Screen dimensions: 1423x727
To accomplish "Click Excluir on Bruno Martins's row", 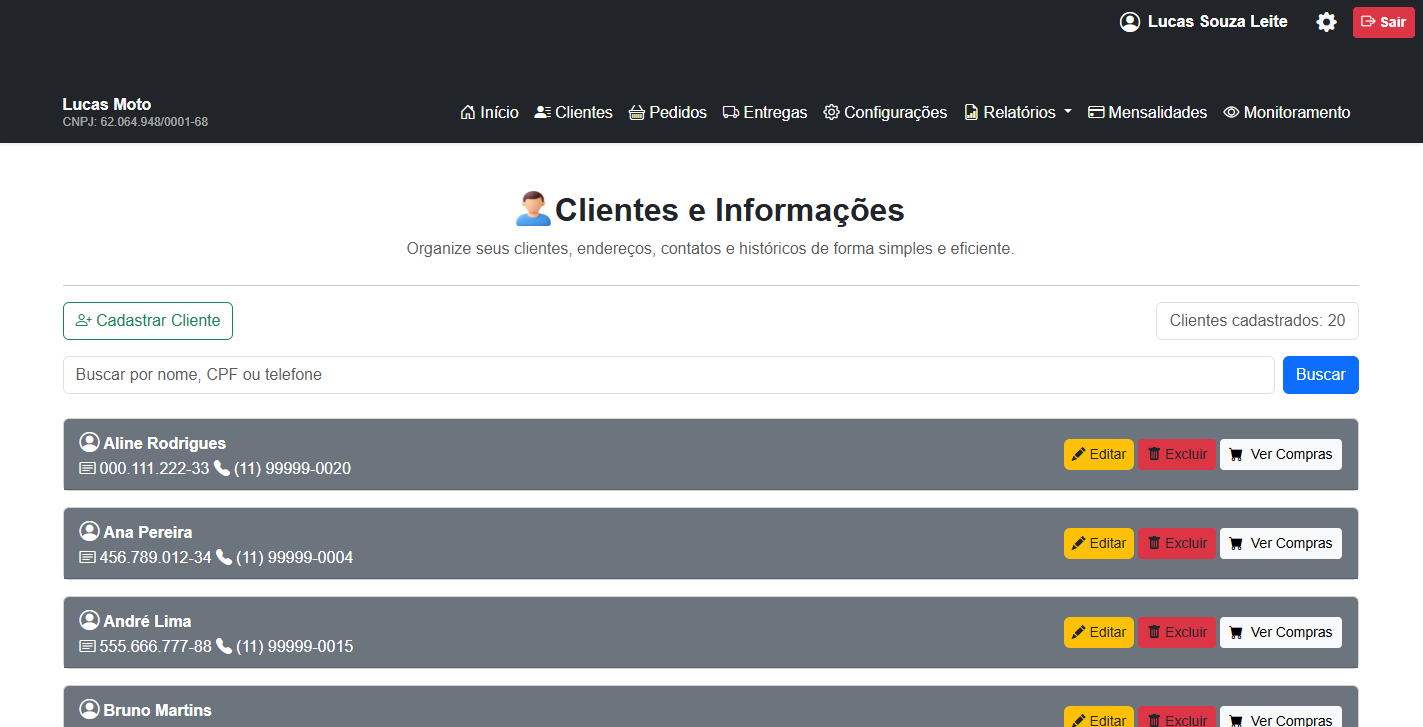I will [x=1176, y=718].
